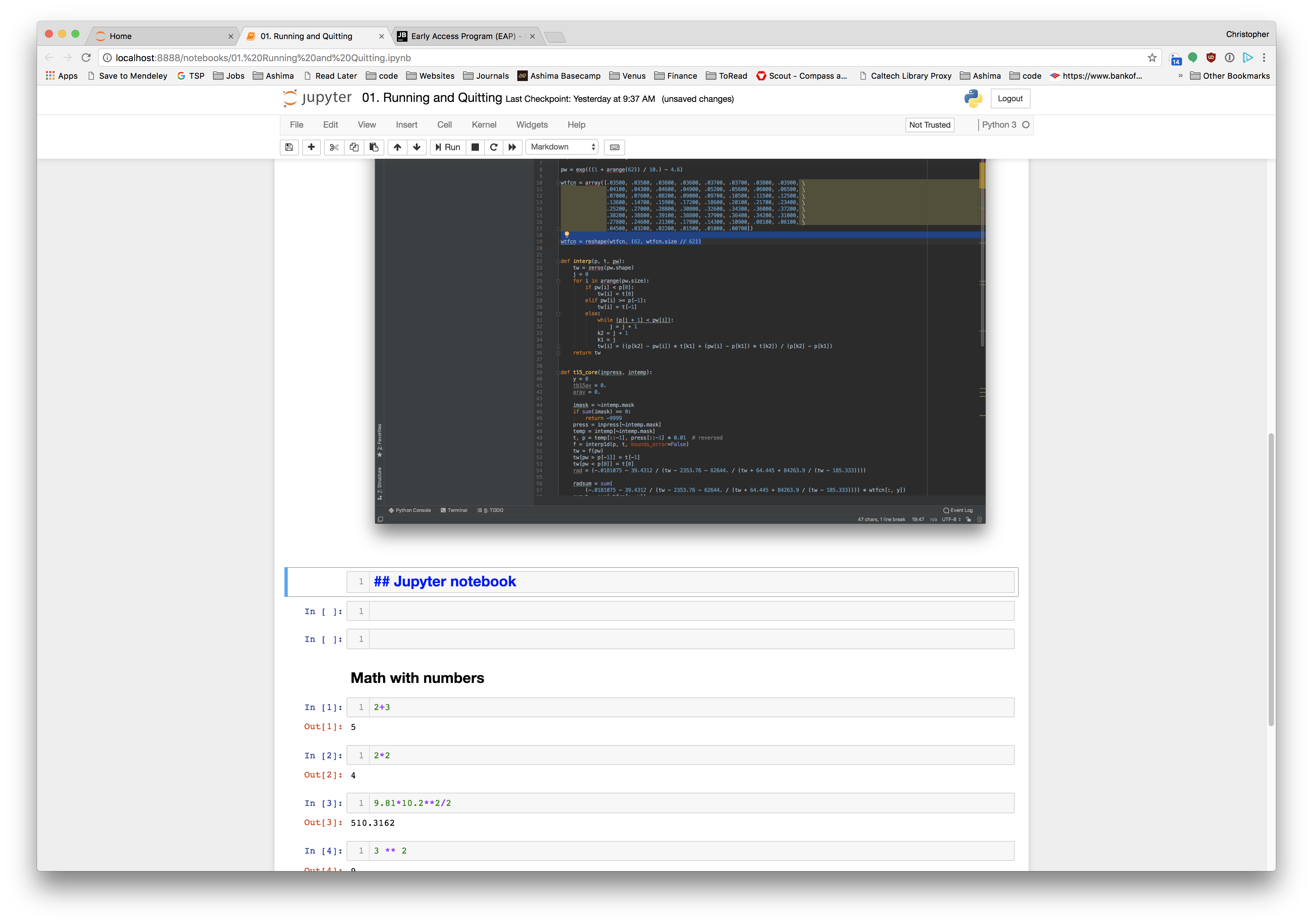1313x924 pixels.
Task: Click the save and checkpoint icon
Action: tap(289, 147)
